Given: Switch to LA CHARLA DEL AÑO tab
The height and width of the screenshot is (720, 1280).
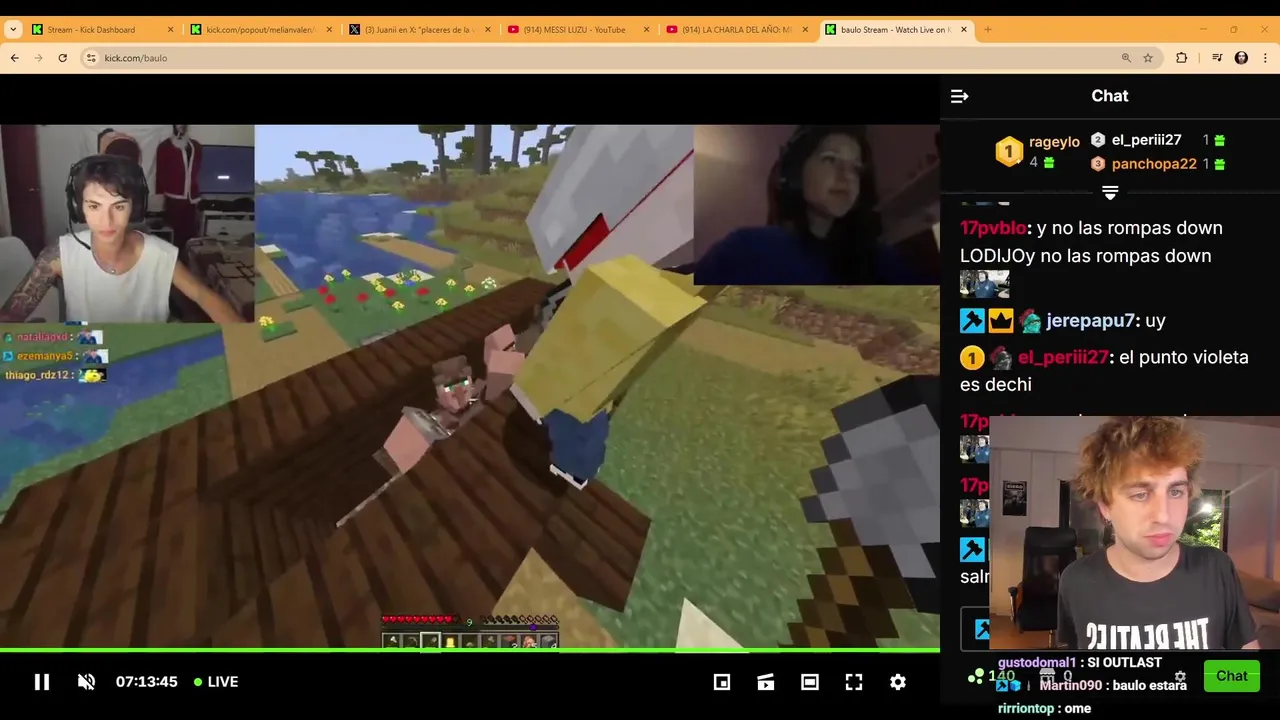Looking at the screenshot, I should [735, 29].
